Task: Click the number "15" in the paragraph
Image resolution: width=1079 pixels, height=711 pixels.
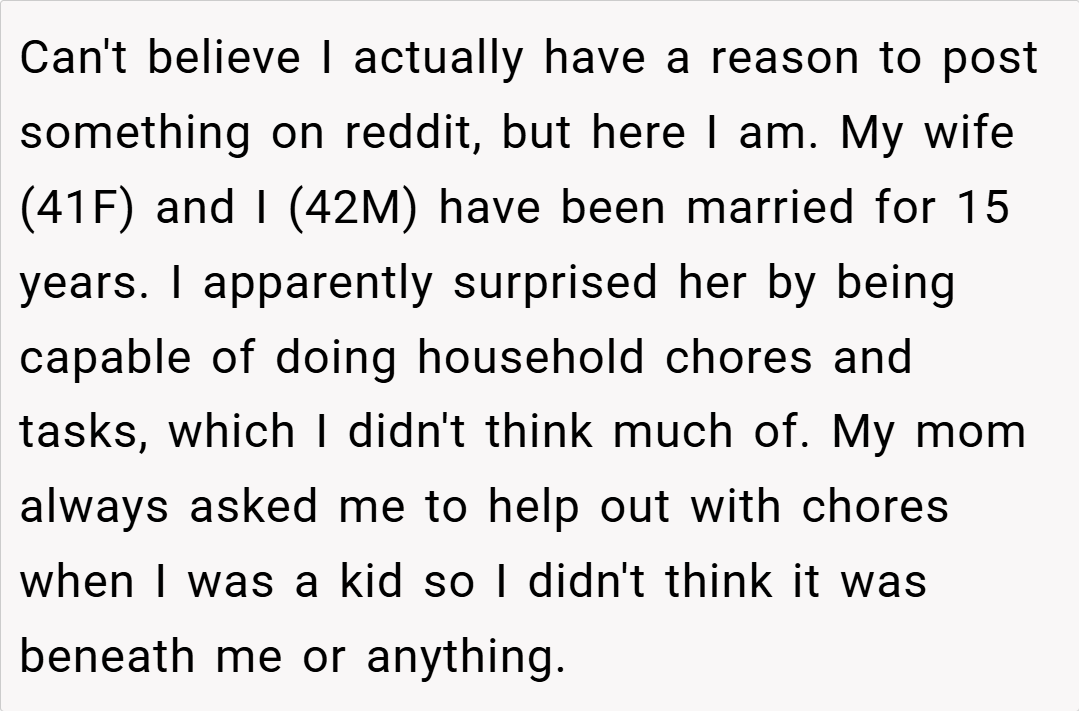Action: pos(982,208)
